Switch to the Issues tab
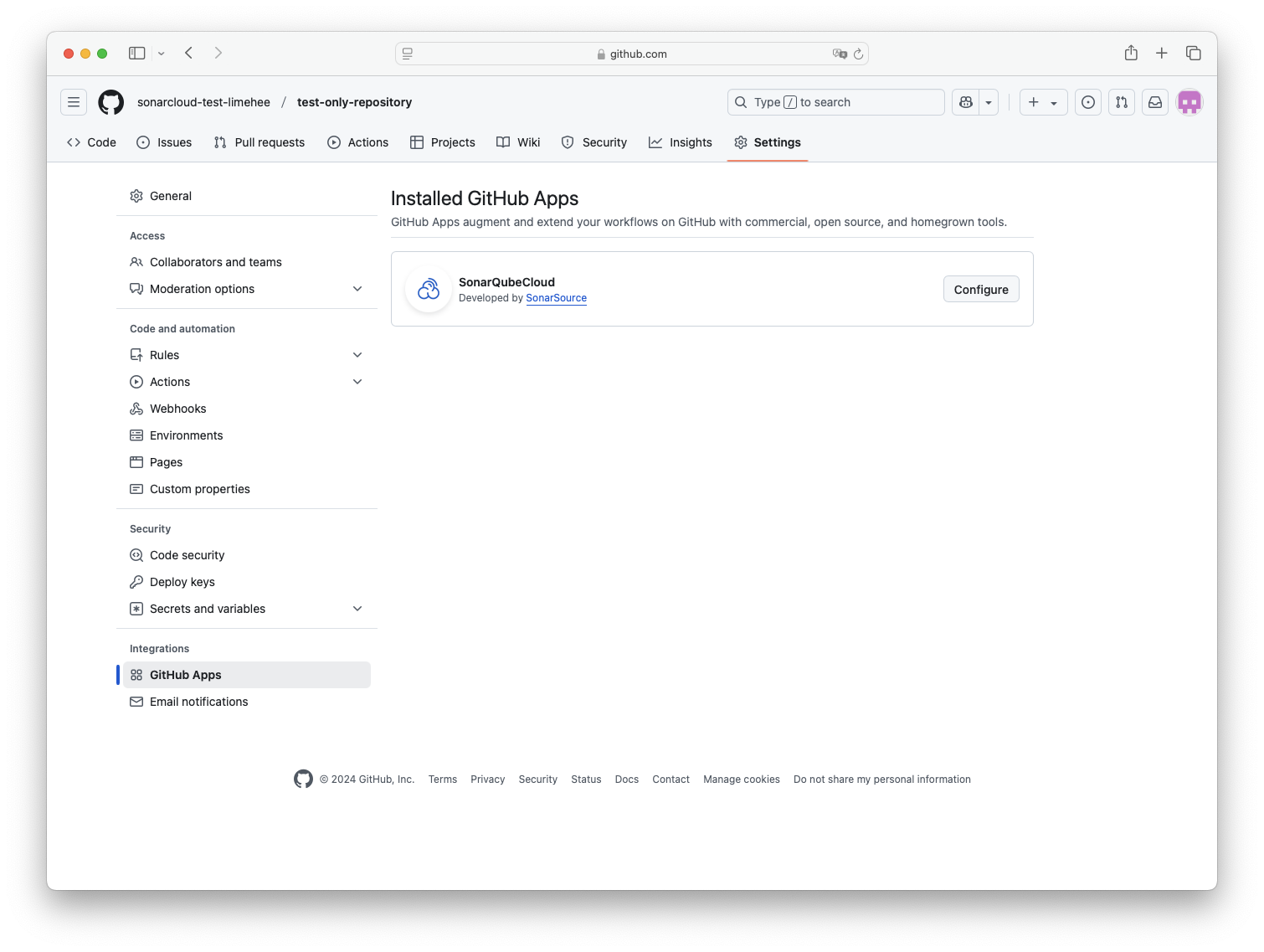Viewport: 1264px width, 952px height. (164, 142)
